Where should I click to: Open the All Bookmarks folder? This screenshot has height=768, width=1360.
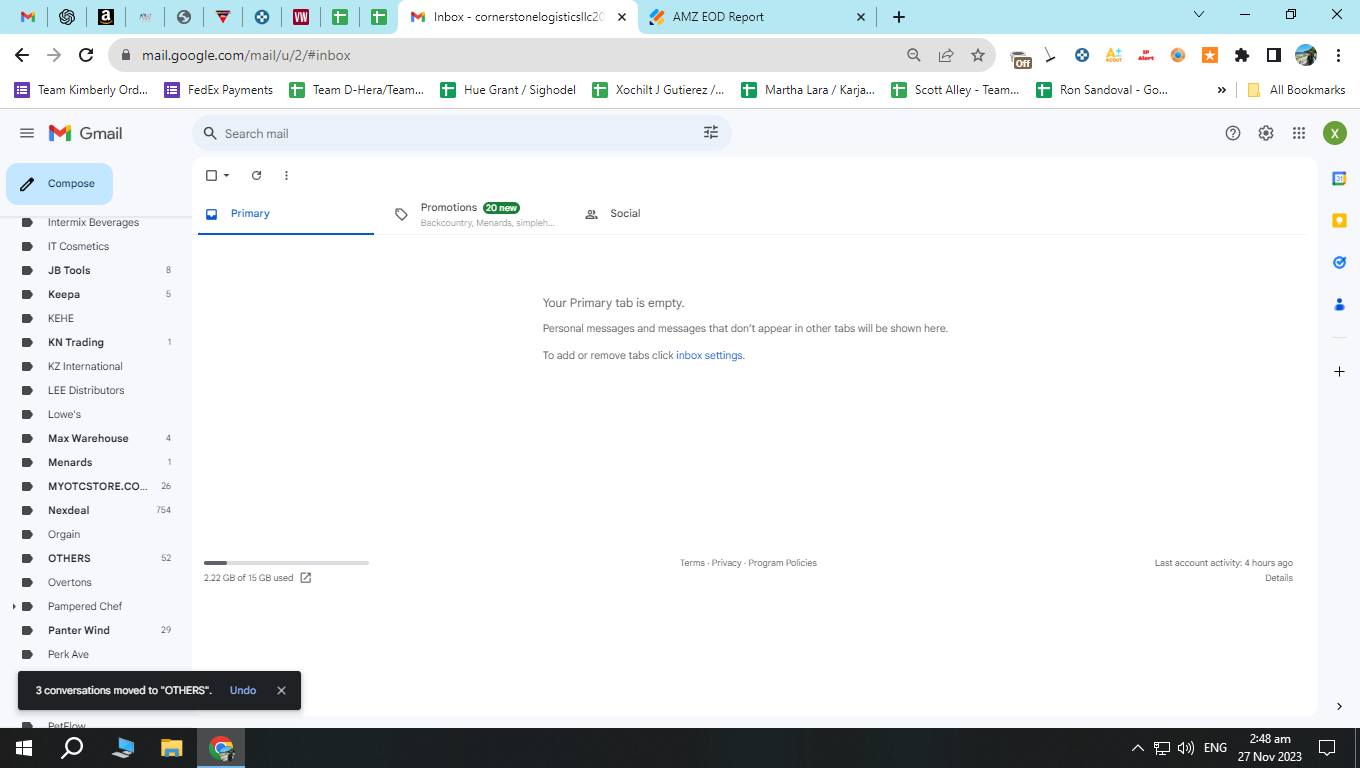pos(1296,90)
